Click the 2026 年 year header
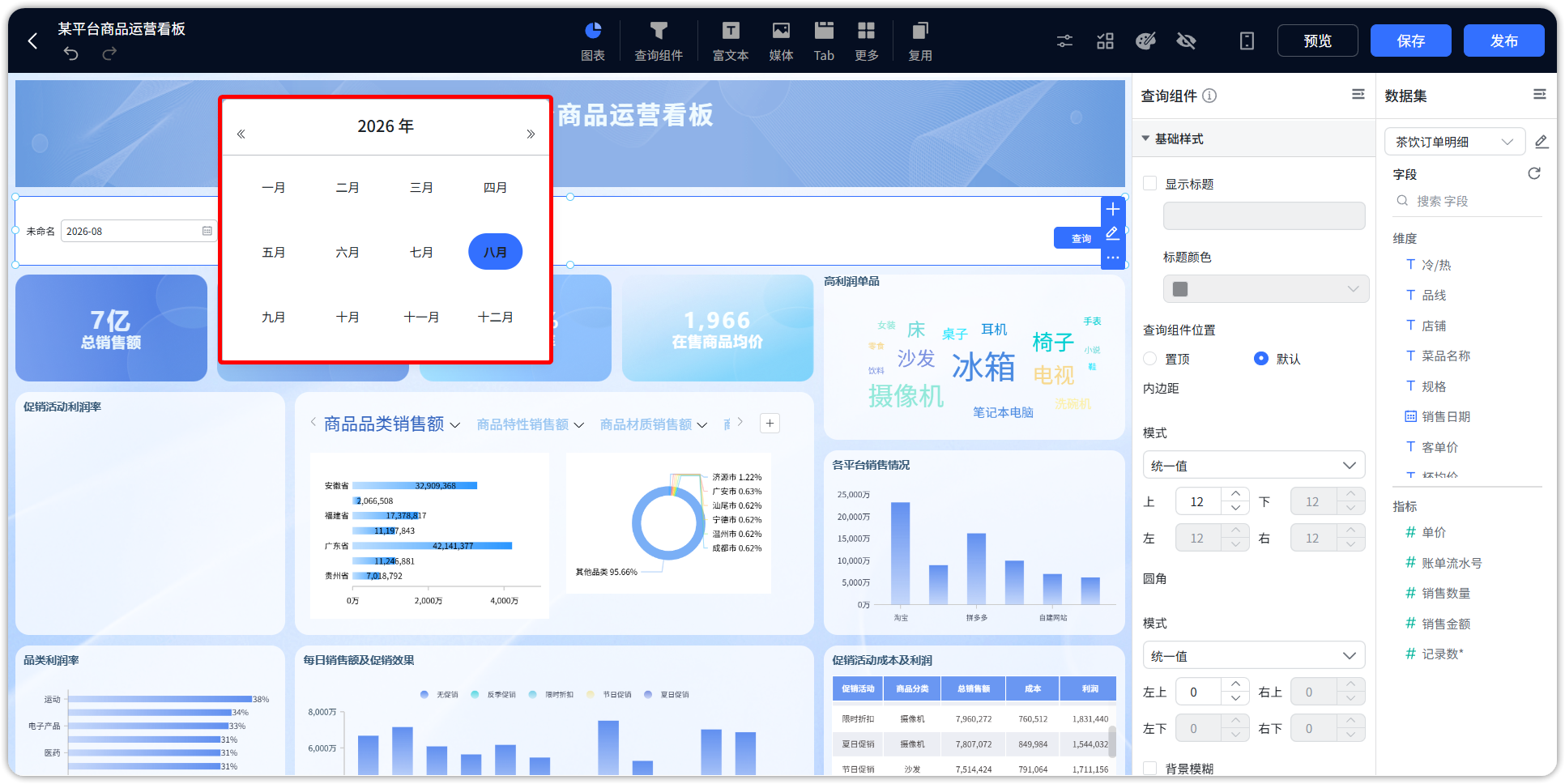 [386, 126]
